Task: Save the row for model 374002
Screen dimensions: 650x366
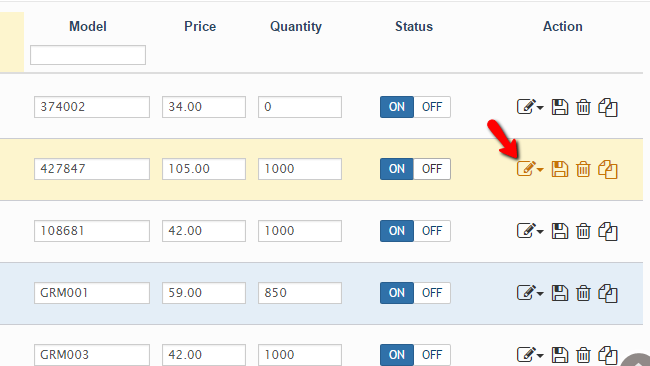Action: point(560,107)
